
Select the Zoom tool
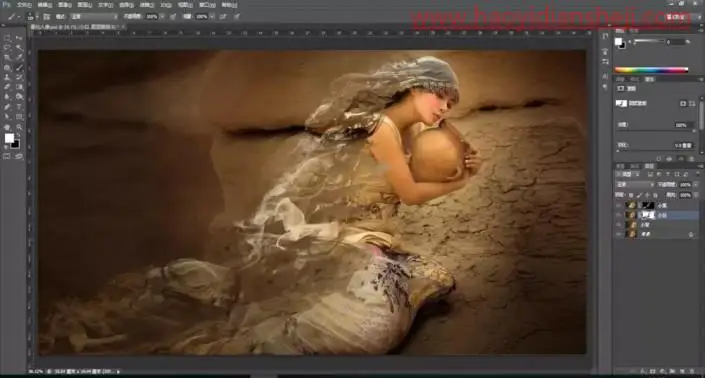19,127
